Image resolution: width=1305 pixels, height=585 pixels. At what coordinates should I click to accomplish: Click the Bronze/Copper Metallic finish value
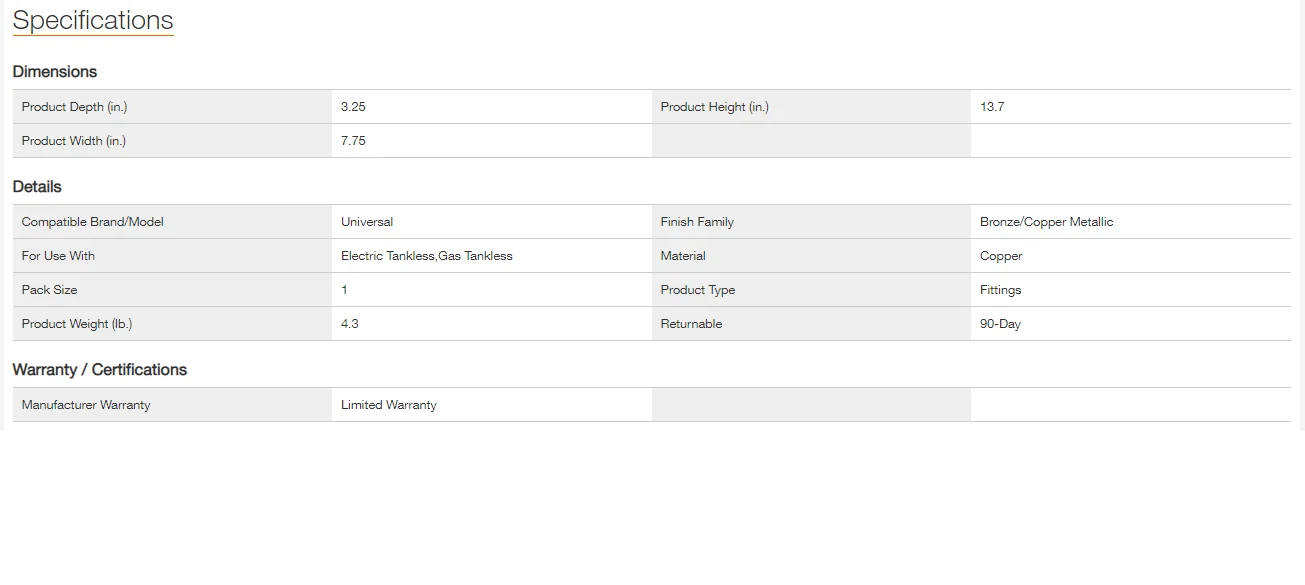pos(1046,222)
